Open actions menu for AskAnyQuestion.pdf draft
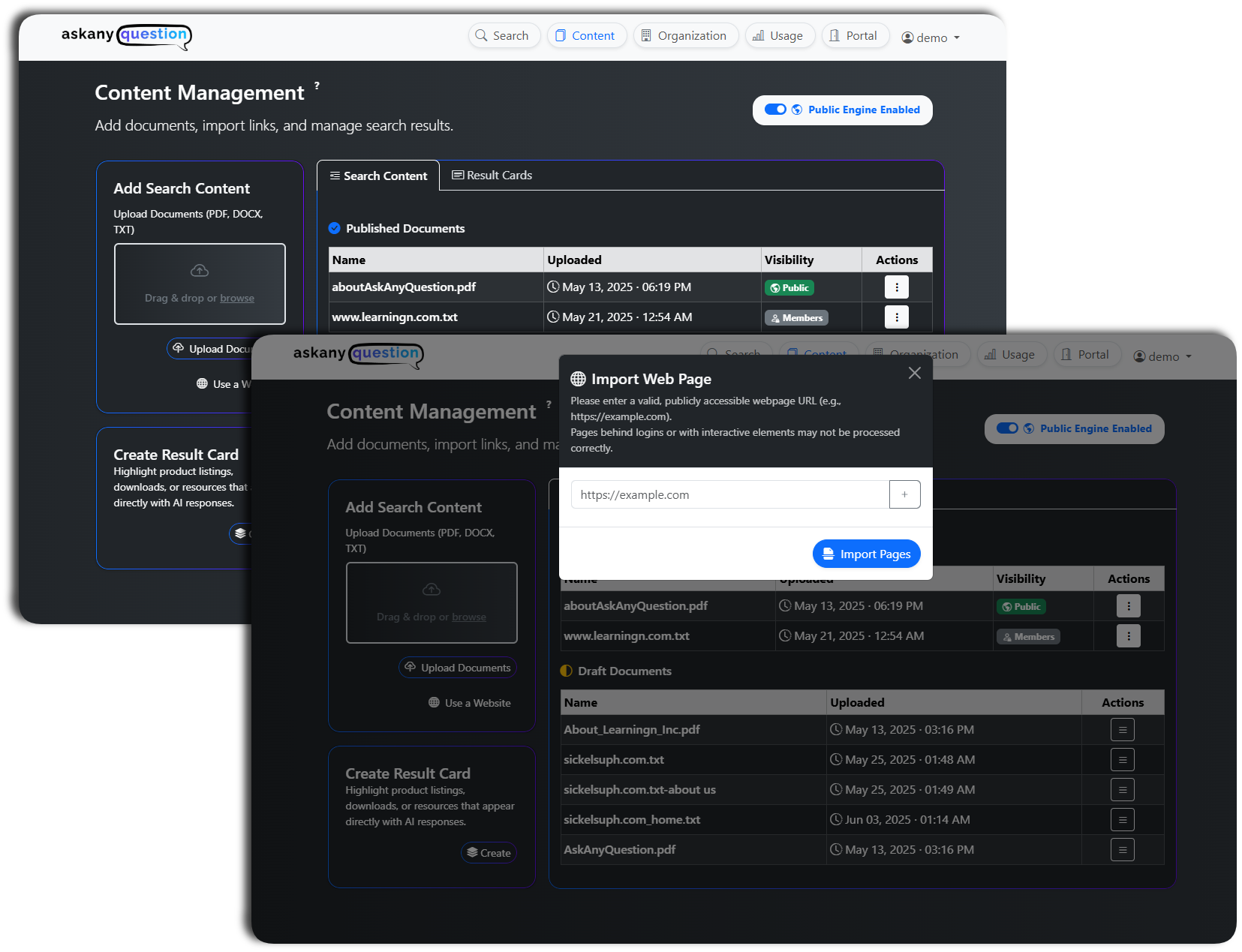 [1123, 849]
